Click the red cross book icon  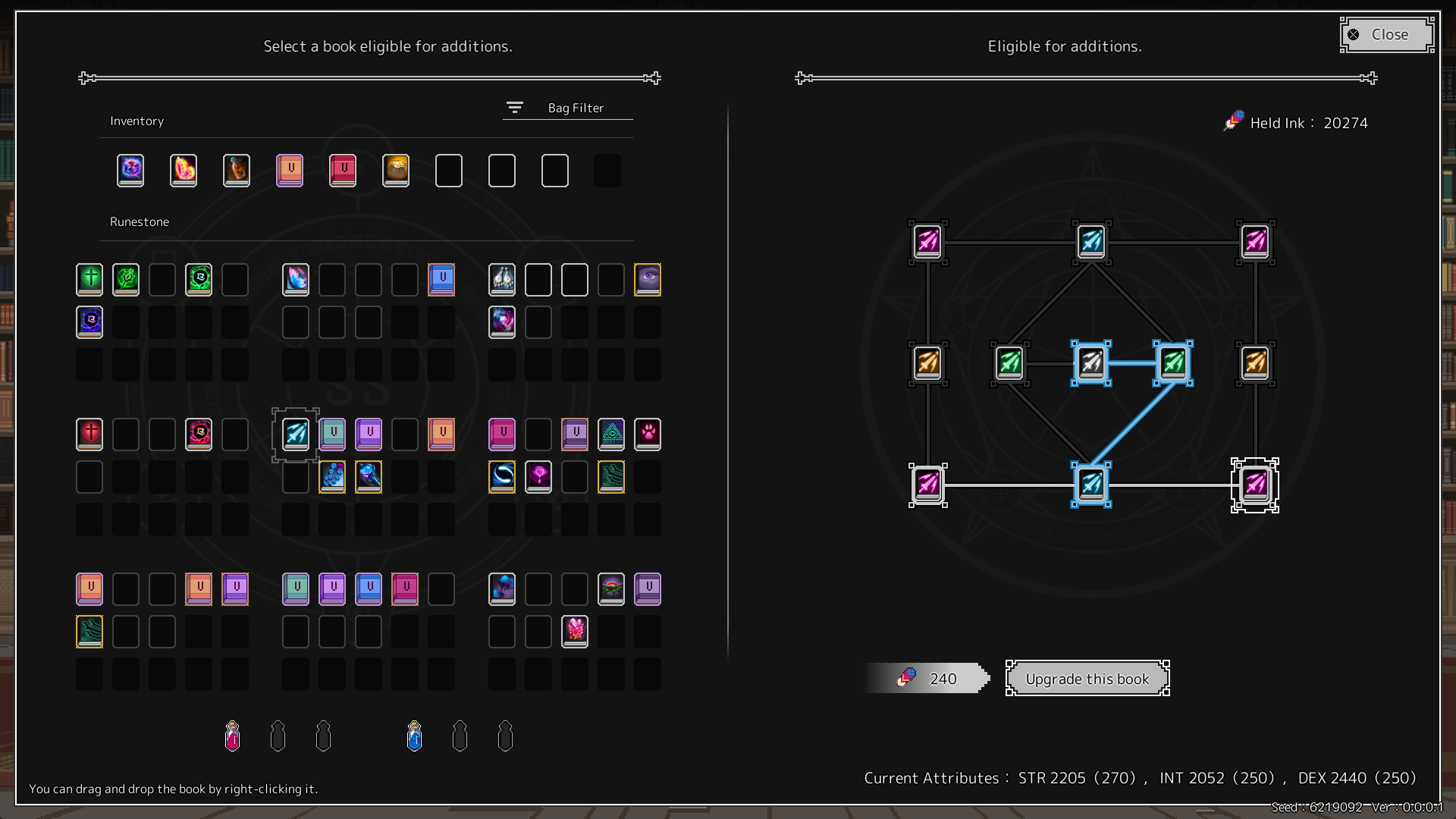(x=89, y=434)
